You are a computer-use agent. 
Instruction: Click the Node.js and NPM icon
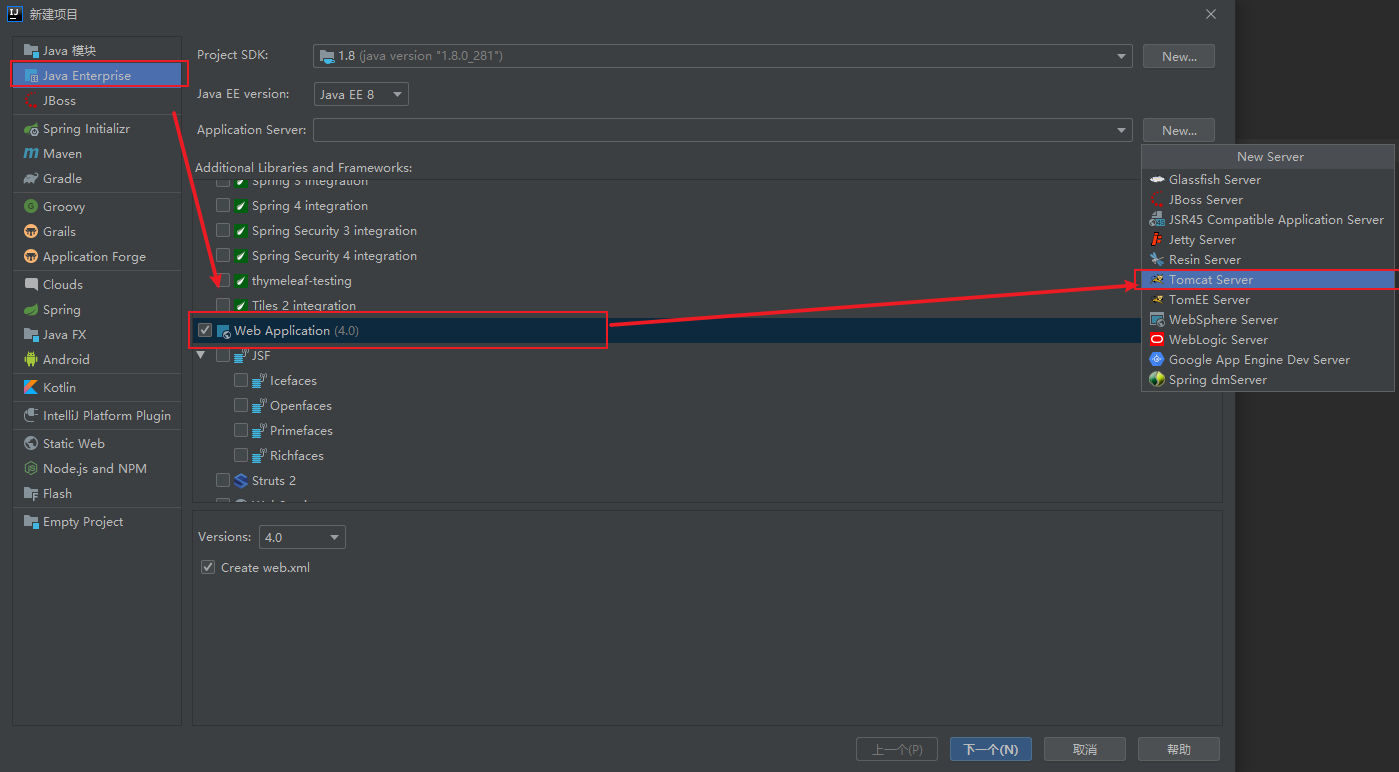click(x=31, y=468)
